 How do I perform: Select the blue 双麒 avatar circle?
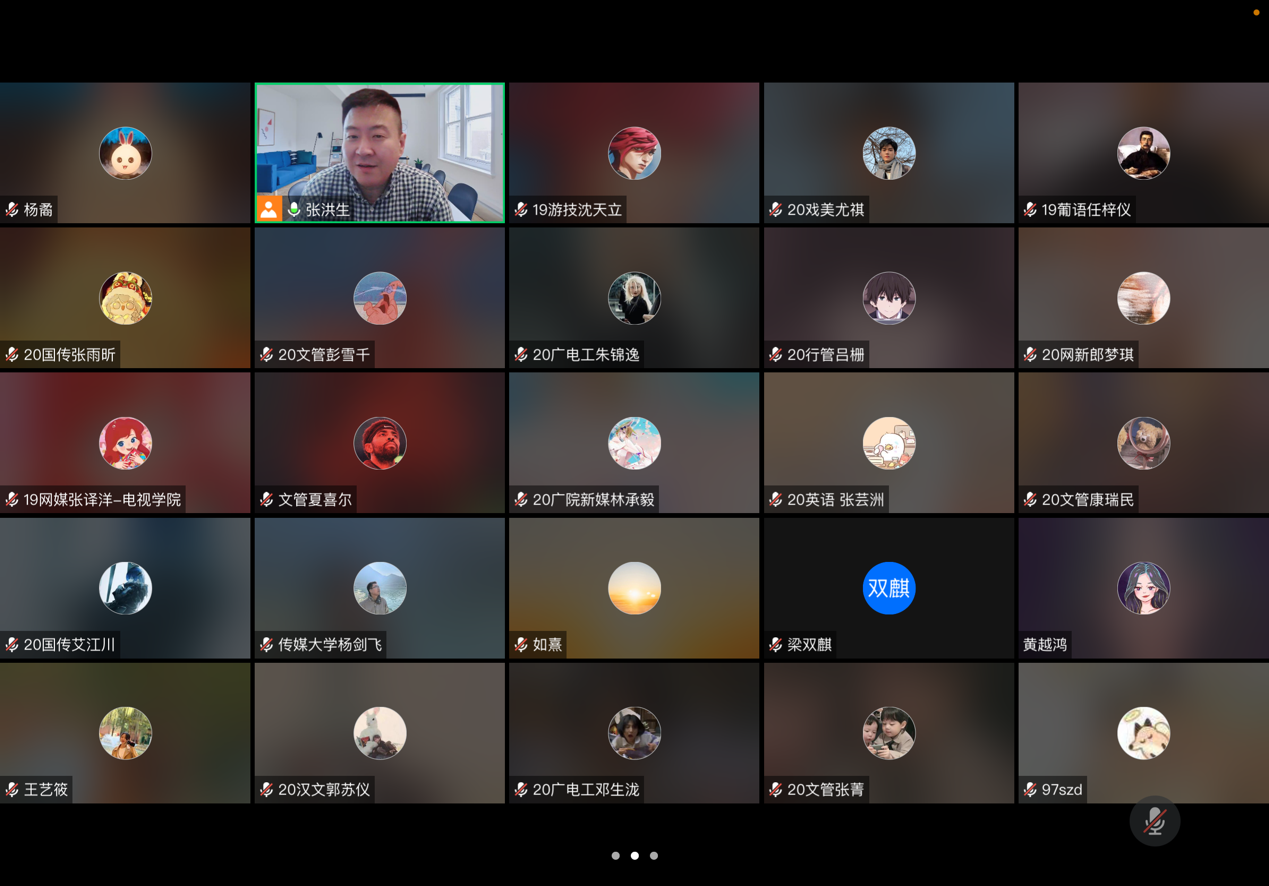pos(888,588)
